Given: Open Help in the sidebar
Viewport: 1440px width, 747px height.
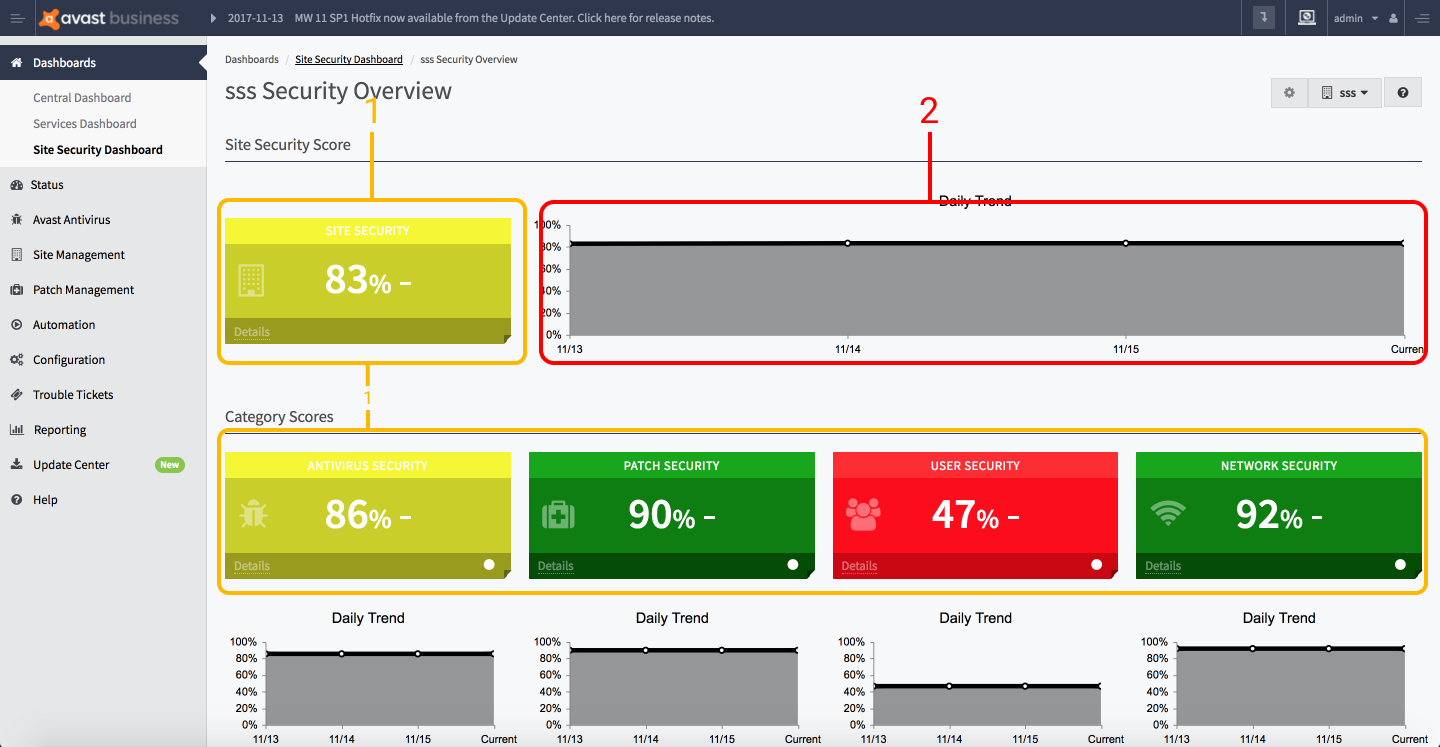Looking at the screenshot, I should (x=103, y=500).
